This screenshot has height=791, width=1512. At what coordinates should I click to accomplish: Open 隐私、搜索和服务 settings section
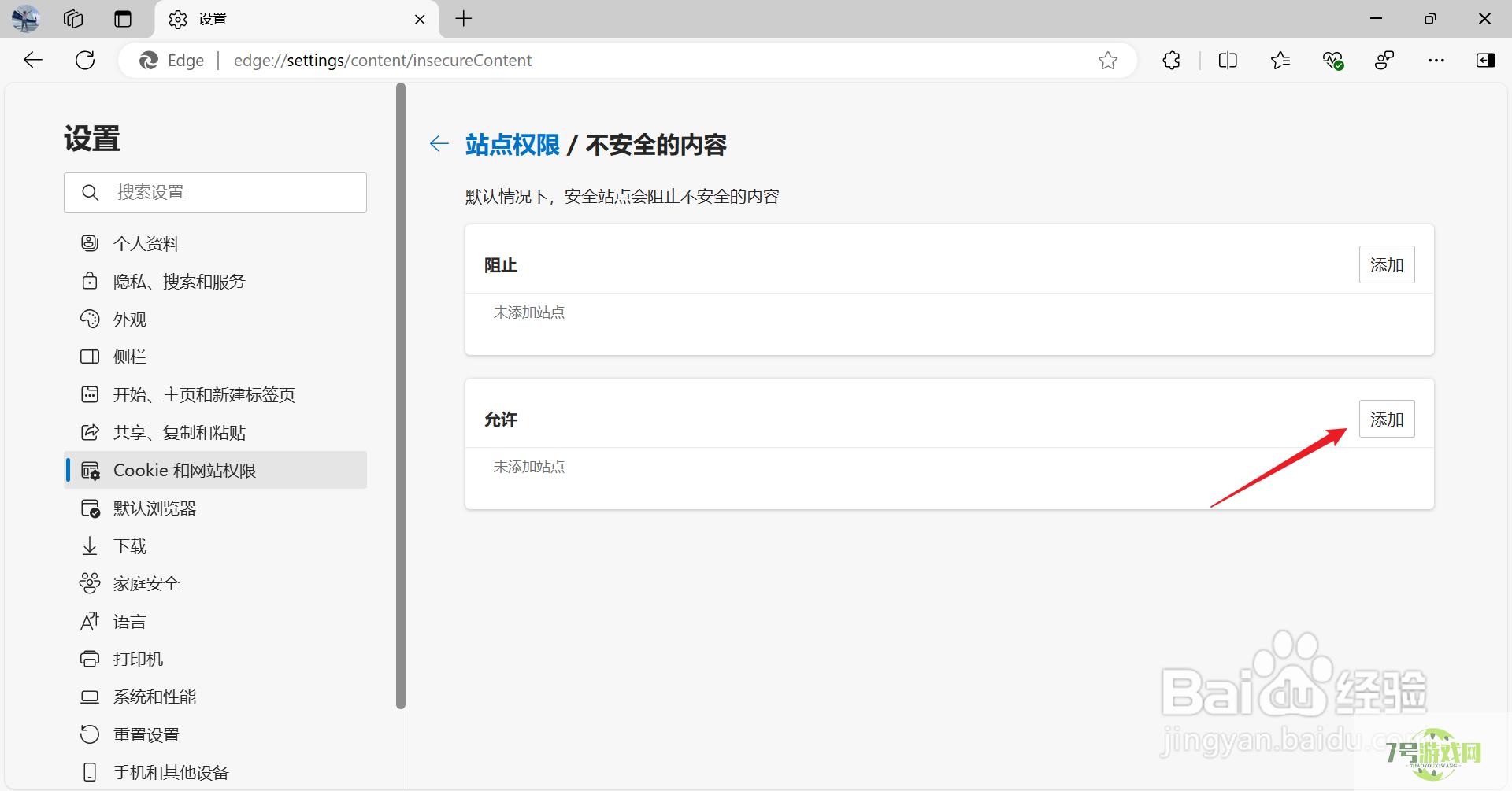[215, 281]
